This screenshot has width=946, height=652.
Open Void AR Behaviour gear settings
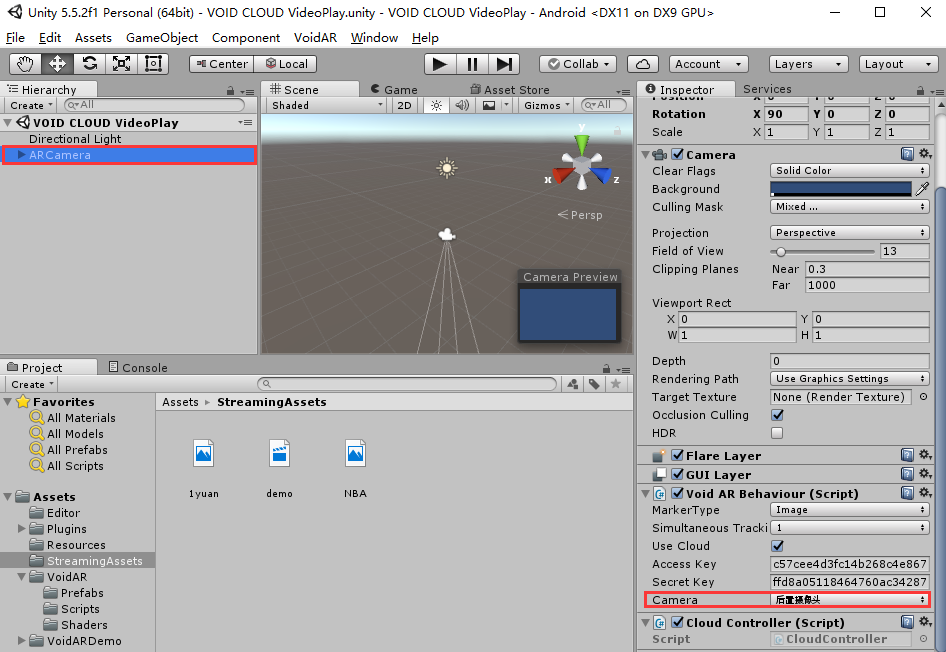tap(925, 493)
